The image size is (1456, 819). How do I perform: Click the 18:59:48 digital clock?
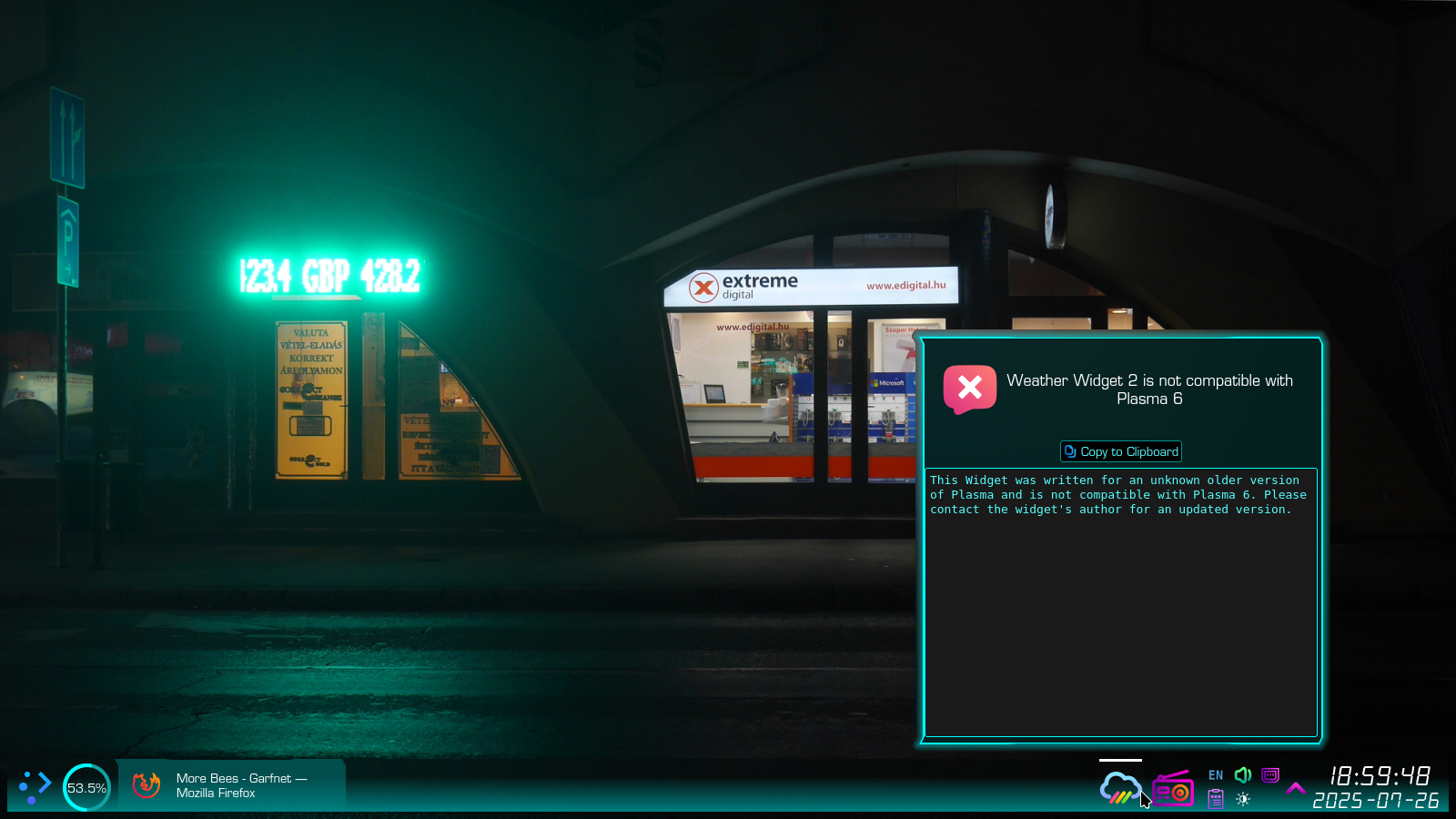1380,776
